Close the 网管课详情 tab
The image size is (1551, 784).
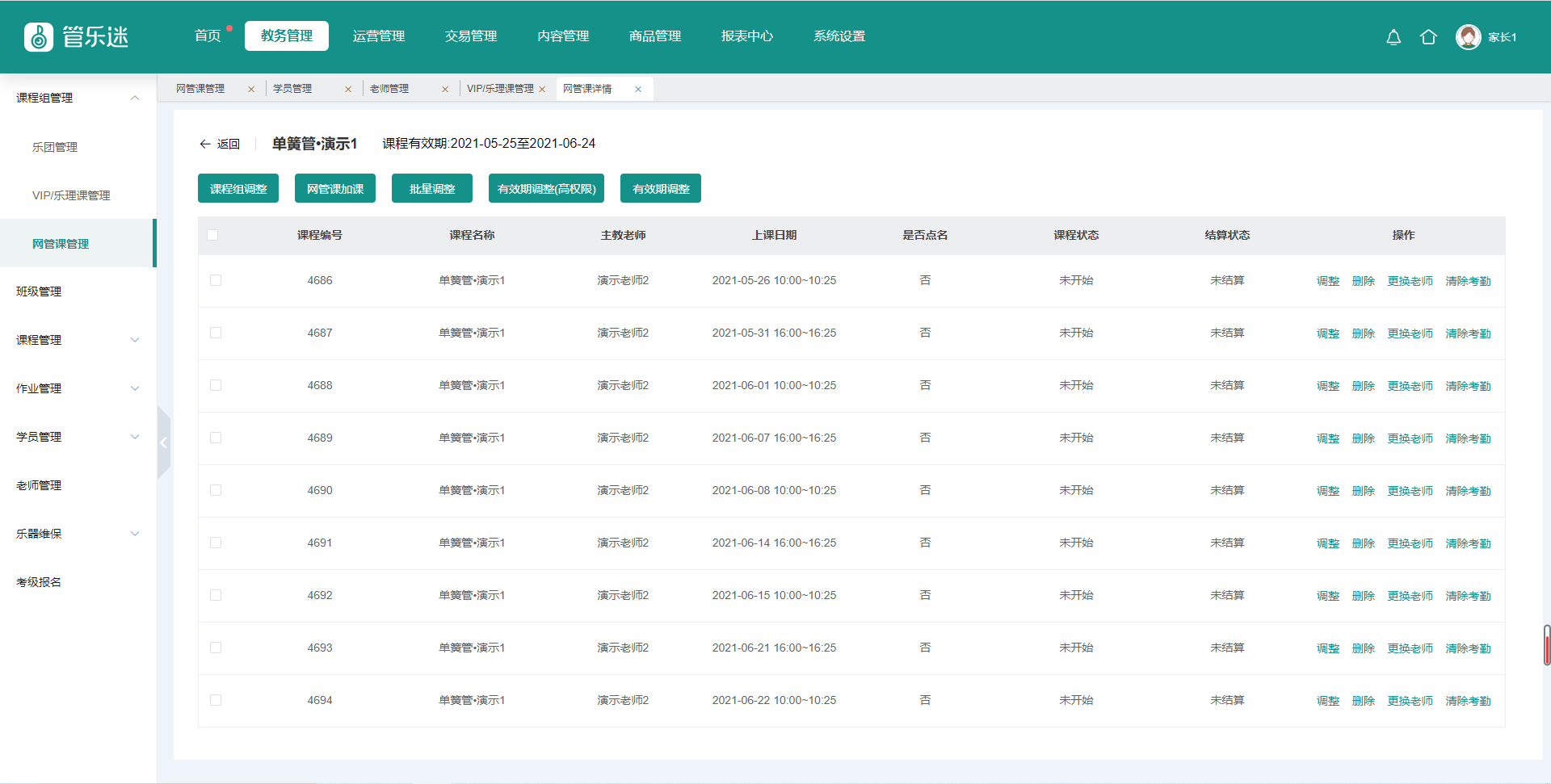point(638,89)
